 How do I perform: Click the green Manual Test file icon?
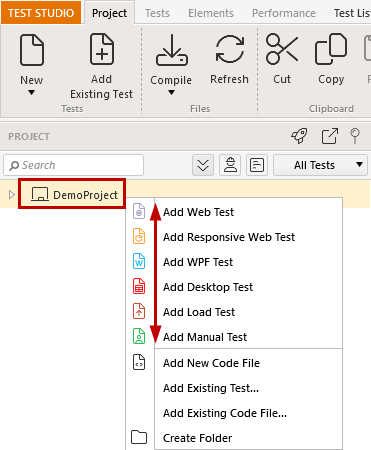(139, 336)
